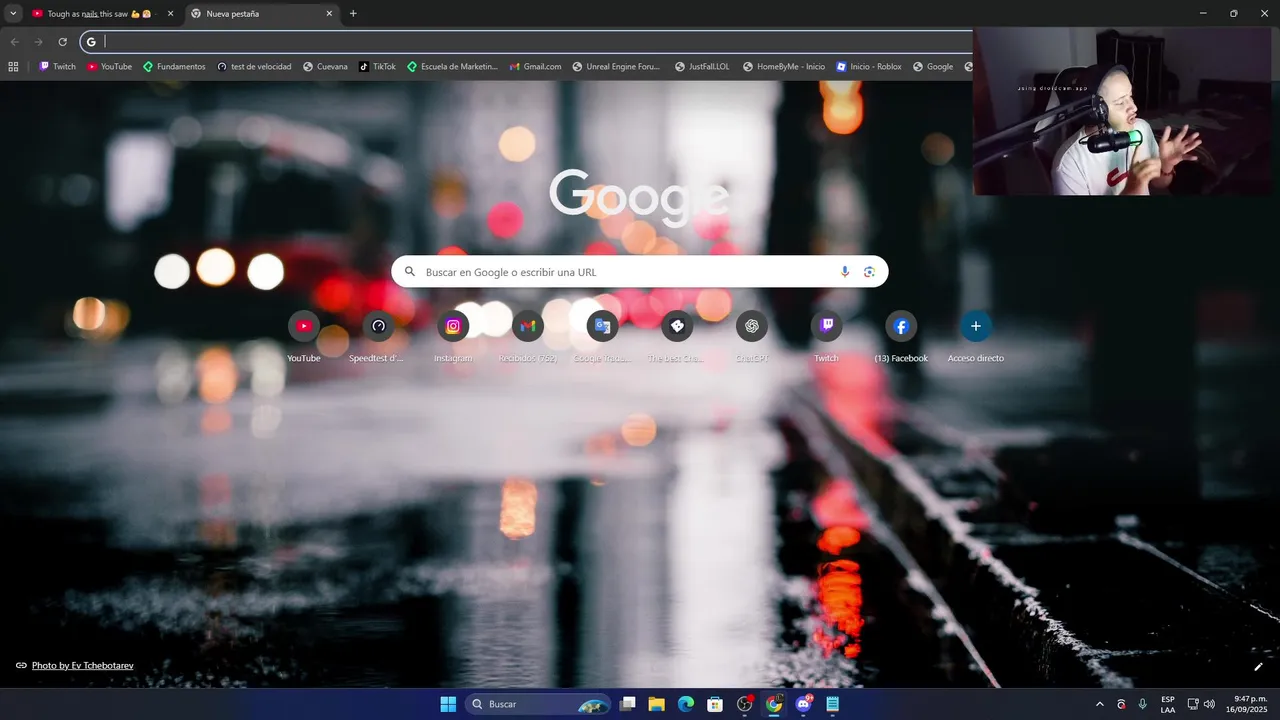Switch to Tough as nails YouTube tab
The height and width of the screenshot is (720, 1280).
pos(103,14)
